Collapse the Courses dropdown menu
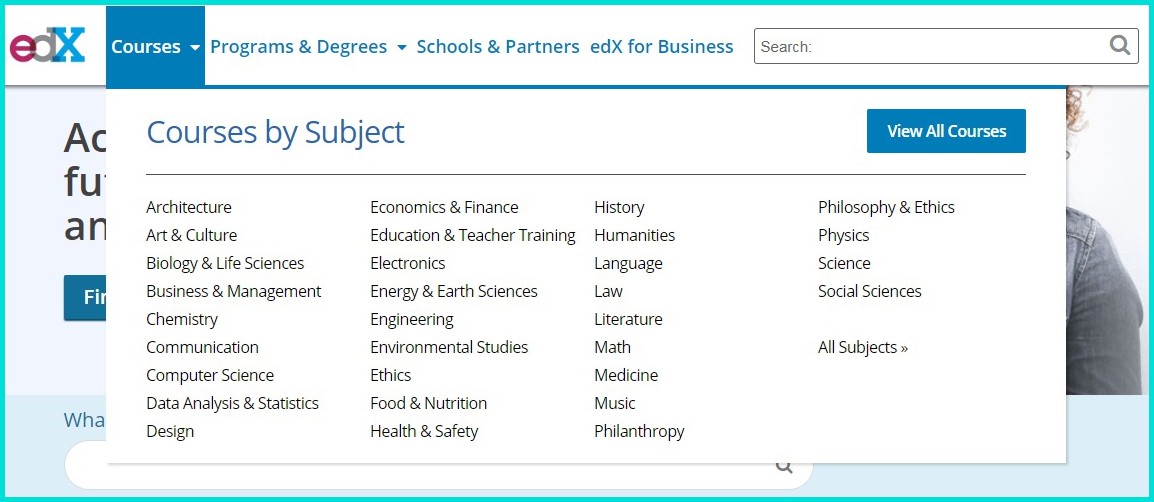This screenshot has height=502, width=1154. point(155,46)
